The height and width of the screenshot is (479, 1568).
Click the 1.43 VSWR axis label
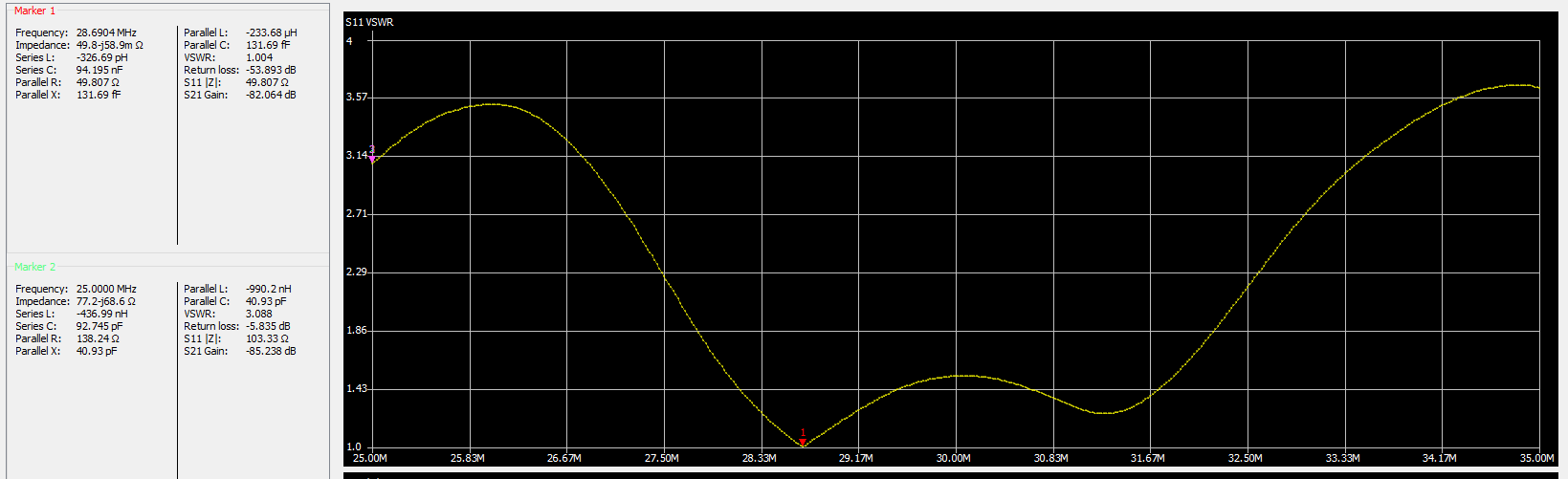point(356,389)
